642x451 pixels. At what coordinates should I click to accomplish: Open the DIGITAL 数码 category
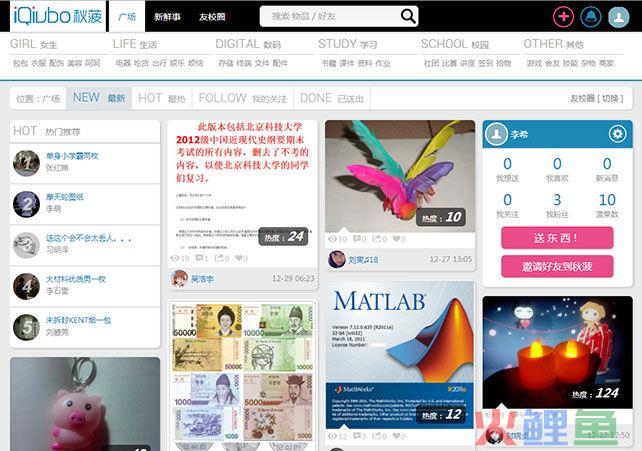coord(248,44)
